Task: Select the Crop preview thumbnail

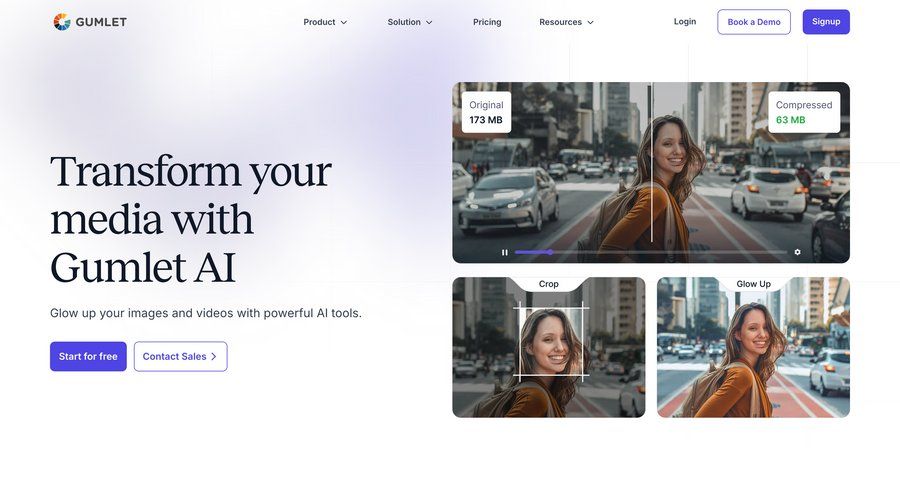Action: tap(549, 347)
